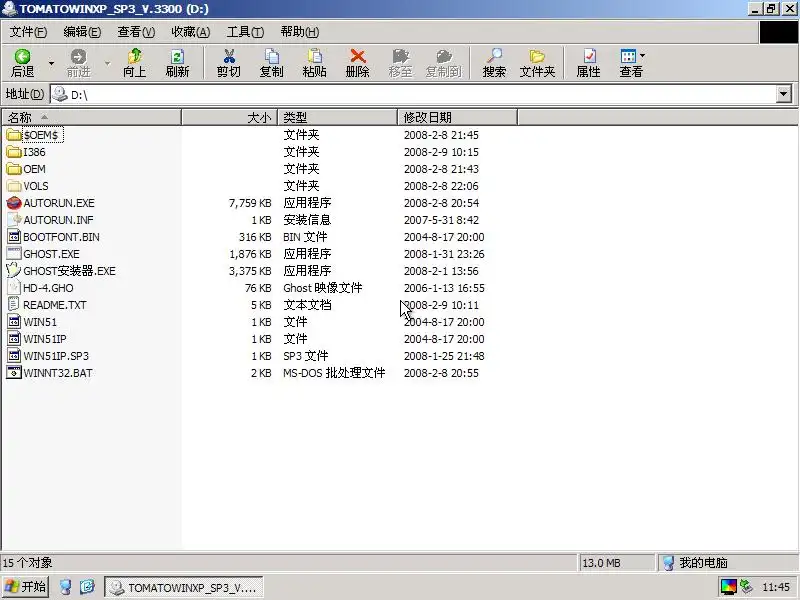This screenshot has width=800, height=600.
Task: Open the 编辑(E) menu
Action: coord(82,32)
